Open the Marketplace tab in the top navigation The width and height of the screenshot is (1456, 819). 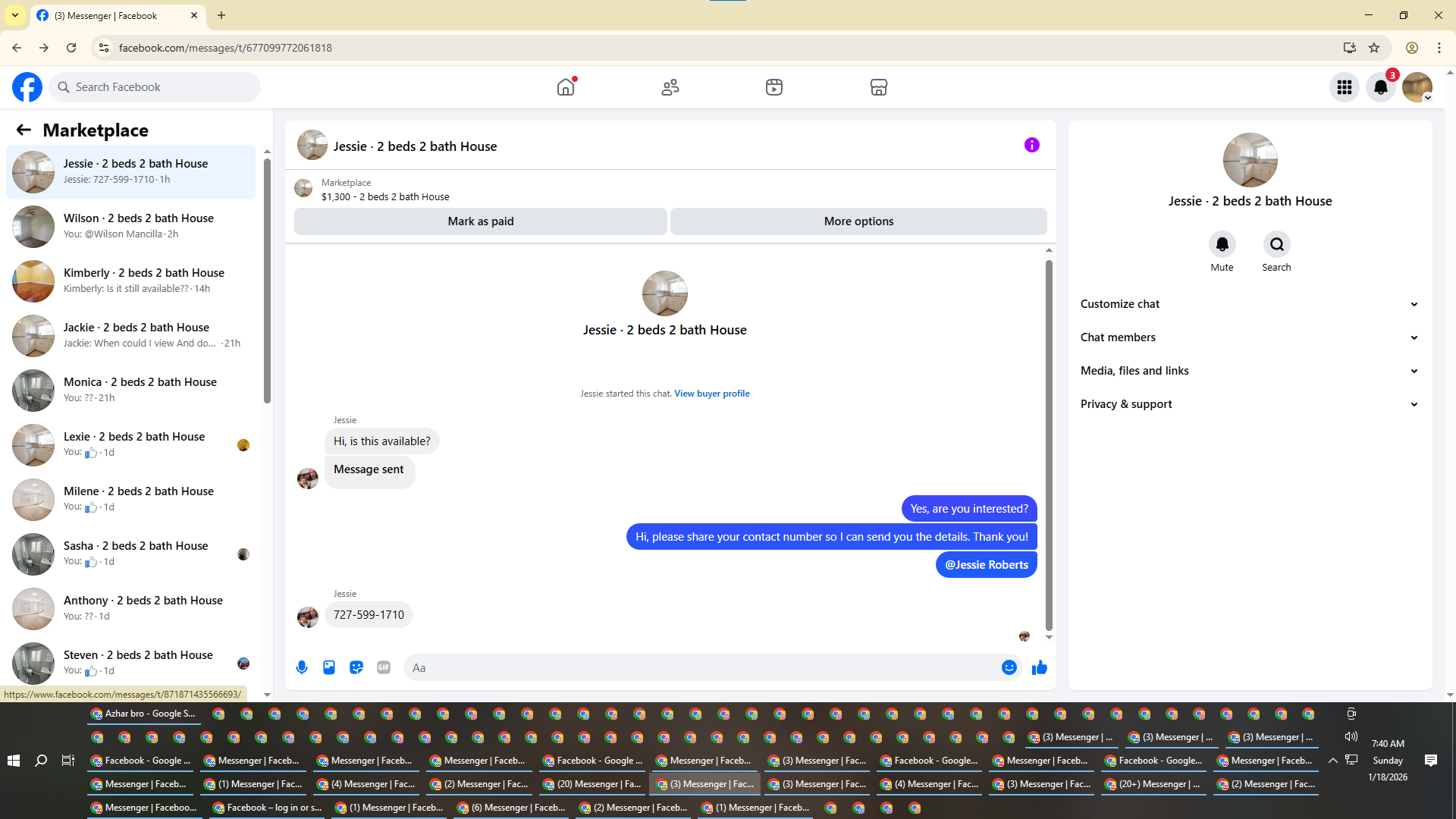[878, 87]
